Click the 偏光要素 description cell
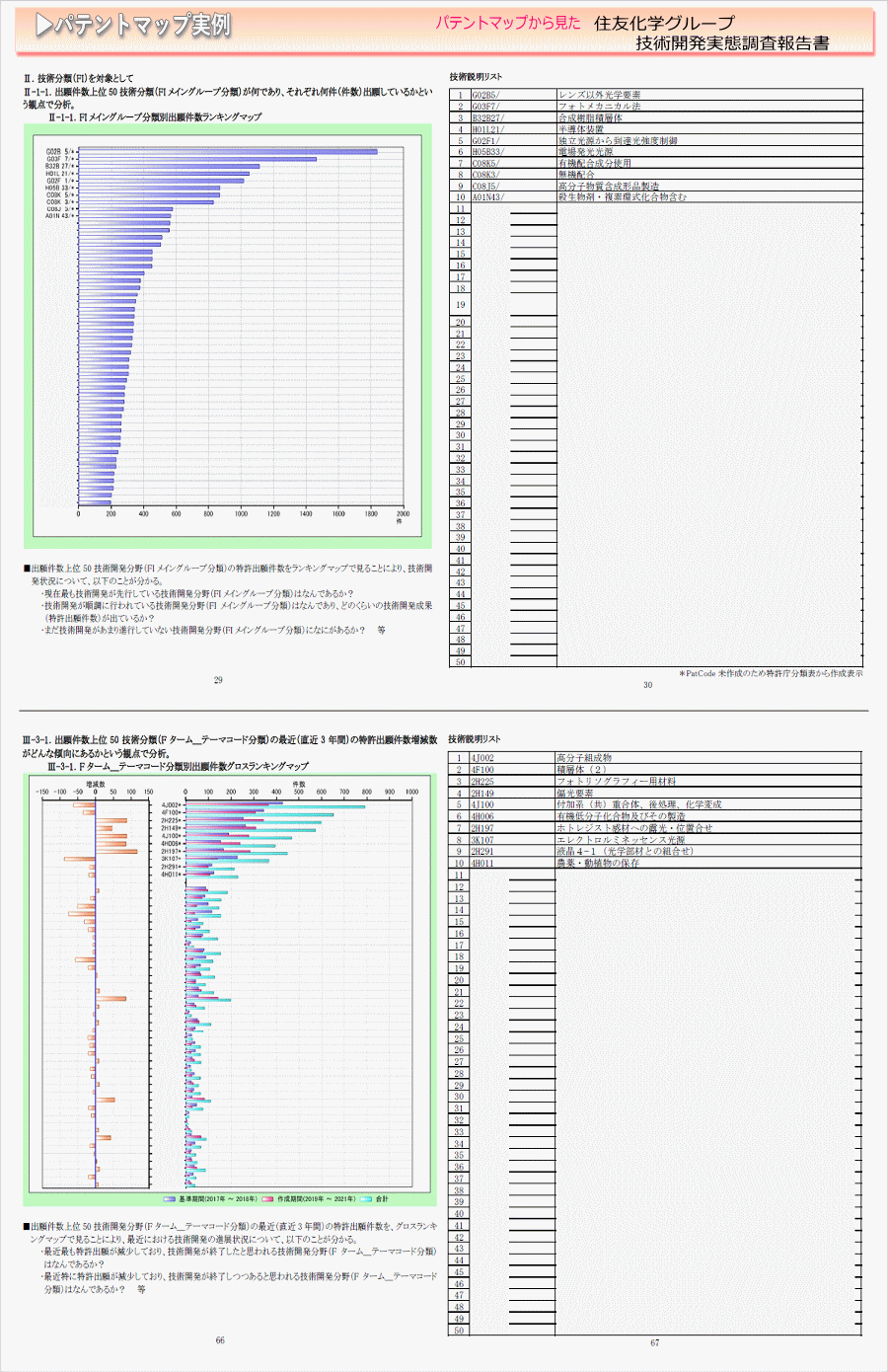 pyautogui.click(x=708, y=794)
